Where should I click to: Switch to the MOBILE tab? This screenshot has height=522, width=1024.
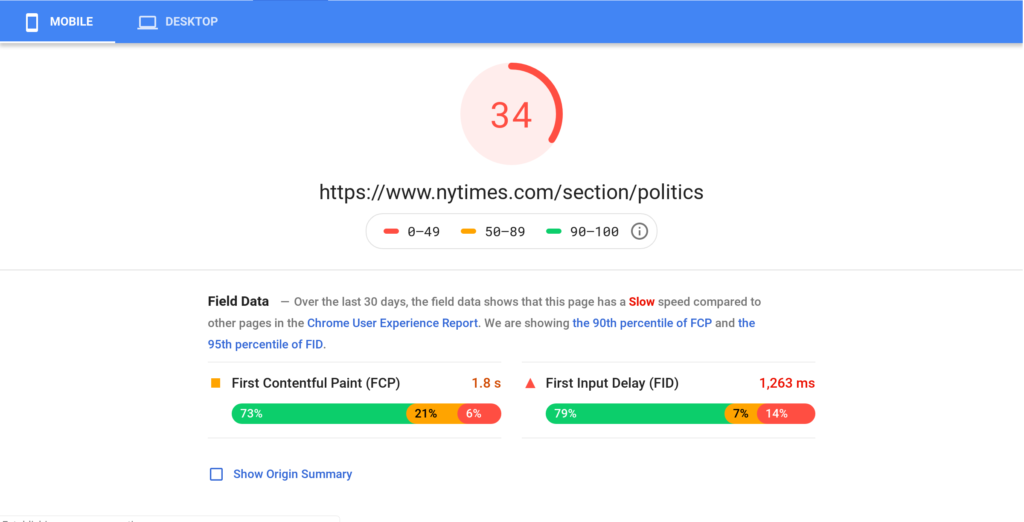click(58, 22)
